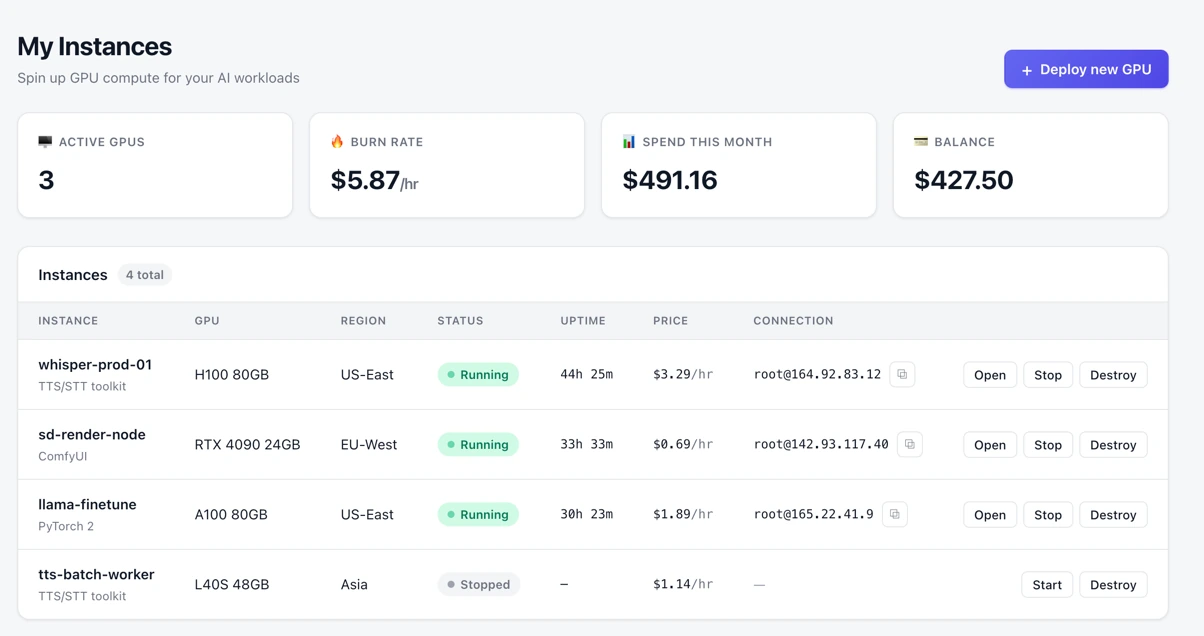Click the Balance card icon
The width and height of the screenshot is (1204, 636).
921,142
